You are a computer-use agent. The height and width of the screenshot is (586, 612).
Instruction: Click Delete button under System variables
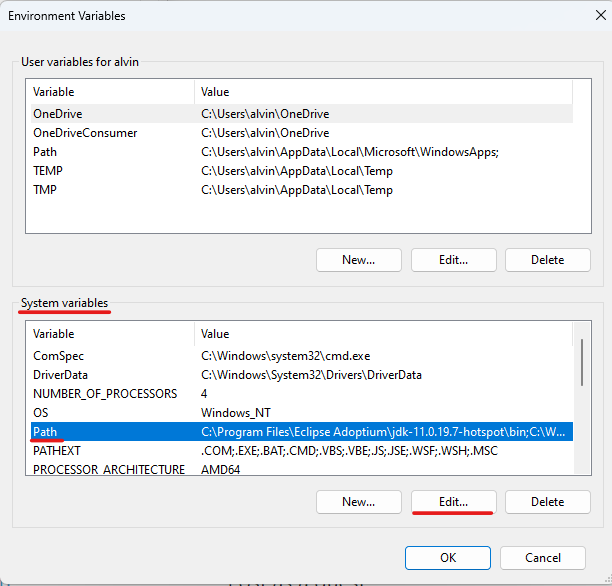547,502
